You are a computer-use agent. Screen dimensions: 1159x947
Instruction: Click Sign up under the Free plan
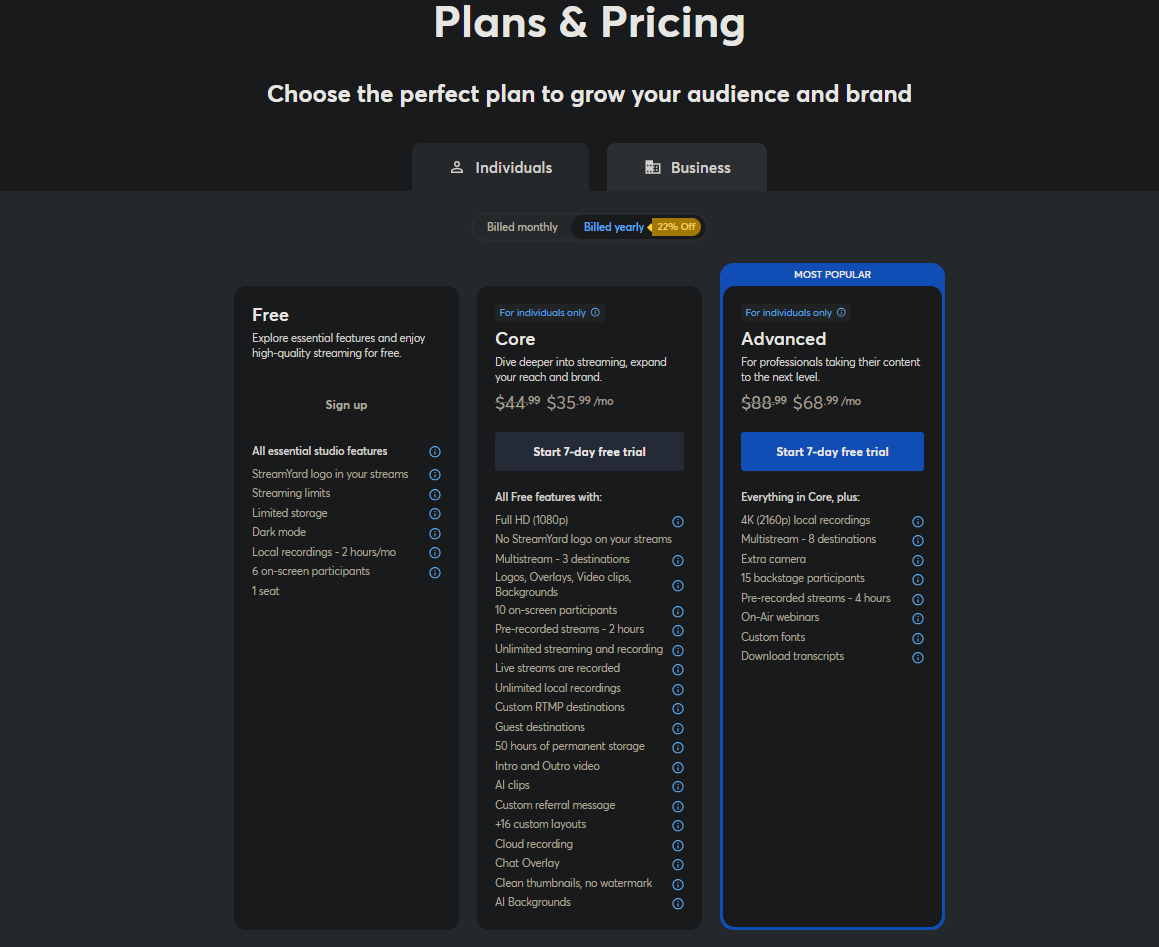click(x=346, y=405)
